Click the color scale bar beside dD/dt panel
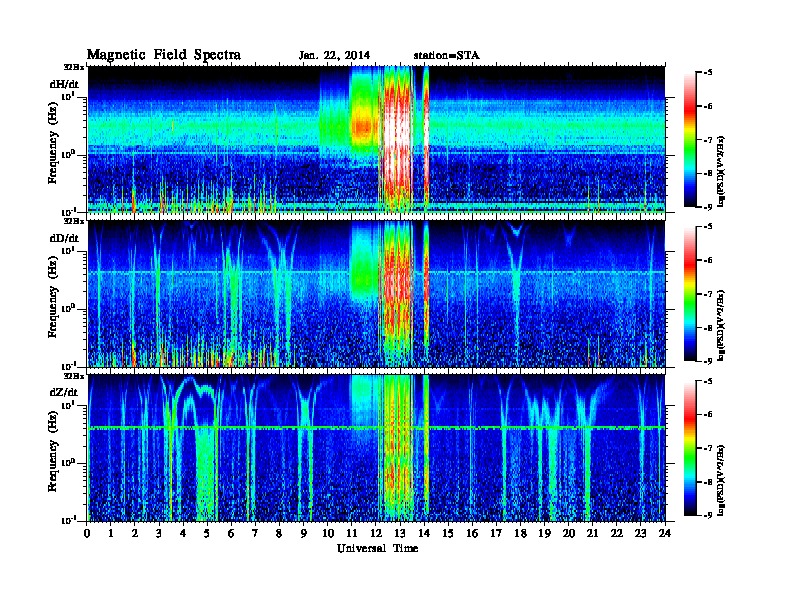The width and height of the screenshot is (792, 612). [690, 294]
